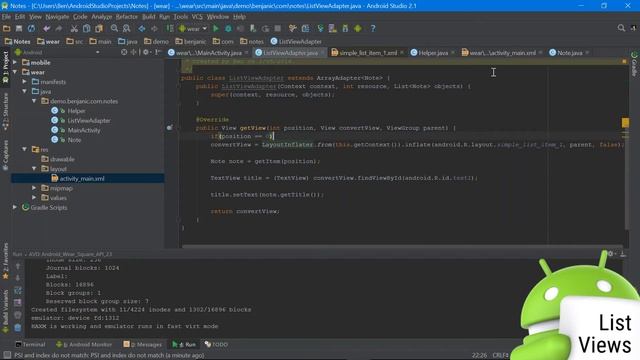Click the Paste icon in toolbar
640x360 pixels.
99,29
